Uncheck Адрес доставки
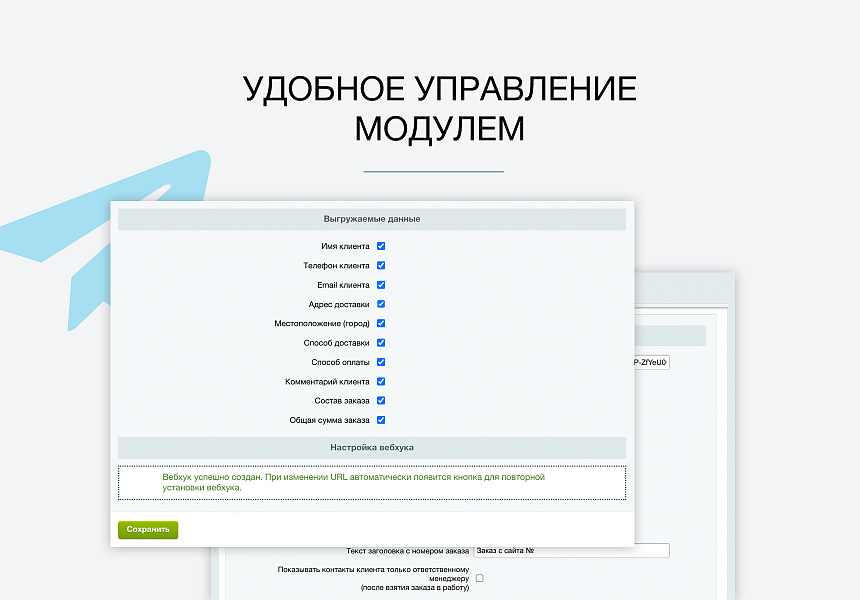The image size is (860, 600). pos(380,304)
